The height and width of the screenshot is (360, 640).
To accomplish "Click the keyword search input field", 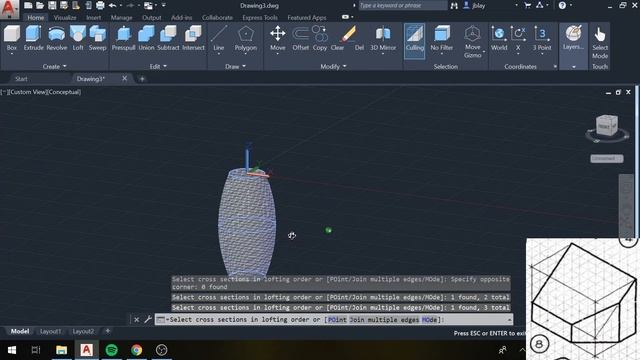I will click(x=402, y=5).
